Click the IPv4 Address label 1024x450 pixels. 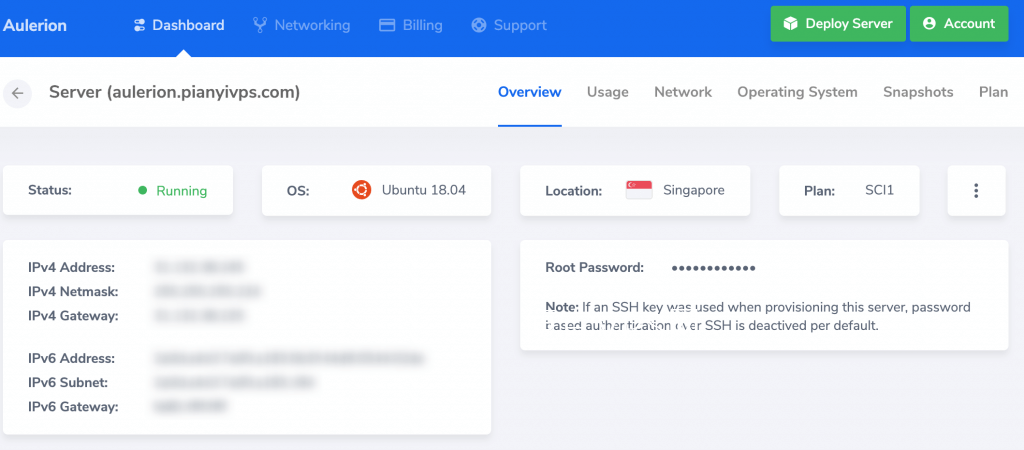pyautogui.click(x=72, y=267)
